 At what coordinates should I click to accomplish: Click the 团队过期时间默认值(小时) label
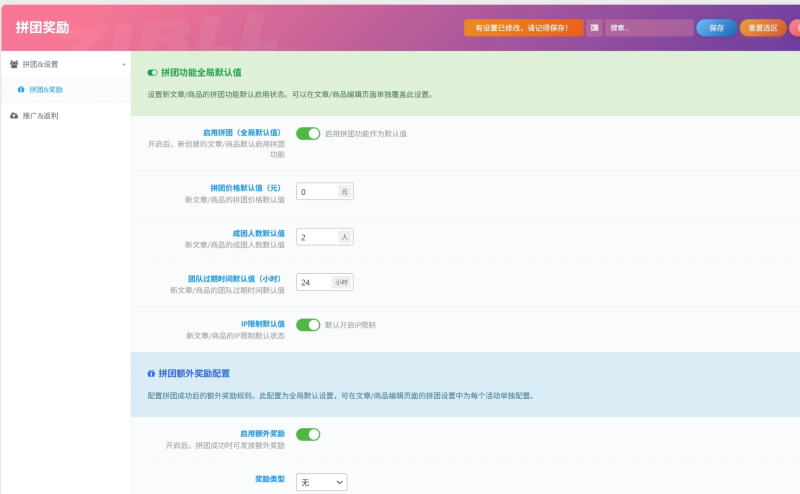[x=234, y=279]
